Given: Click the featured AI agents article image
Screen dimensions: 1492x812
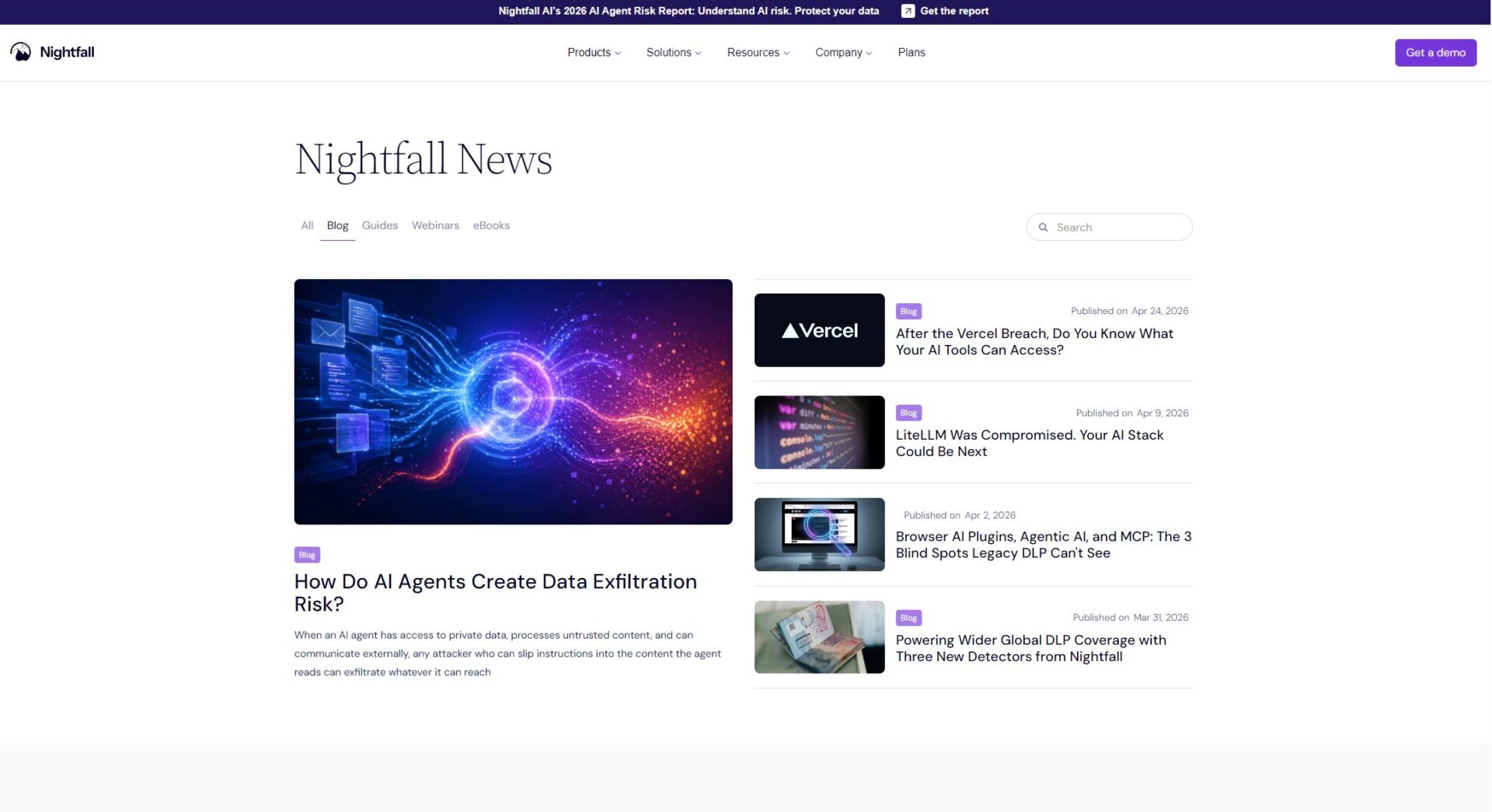Looking at the screenshot, I should pyautogui.click(x=513, y=402).
